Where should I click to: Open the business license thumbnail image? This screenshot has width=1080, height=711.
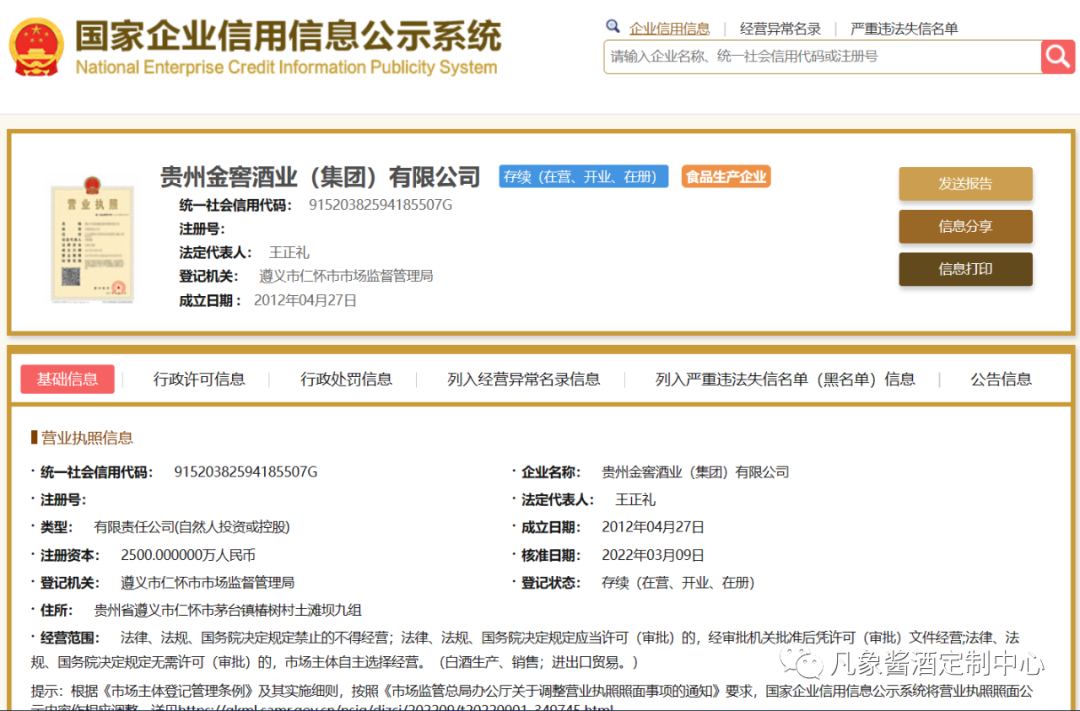[92, 239]
